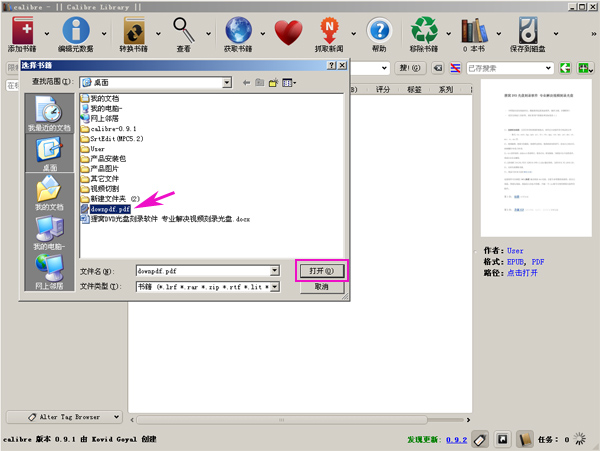The width and height of the screenshot is (600, 451).
Task: Click the green copy saved search icon
Action: pos(565,68)
